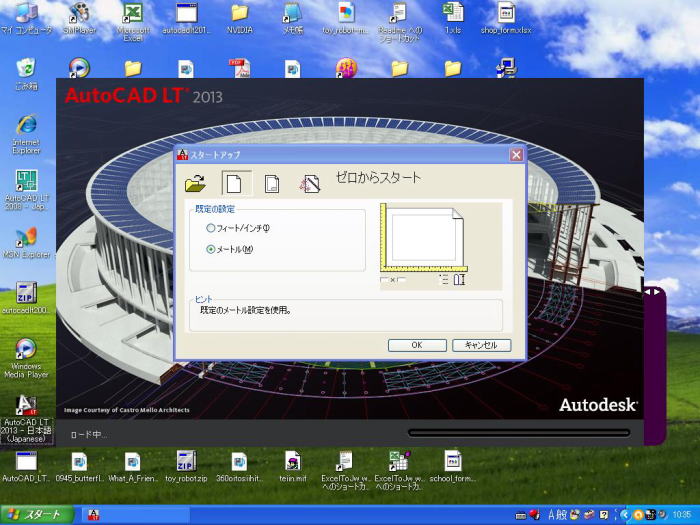Select the What_A_Frien.. file icon

[133, 467]
